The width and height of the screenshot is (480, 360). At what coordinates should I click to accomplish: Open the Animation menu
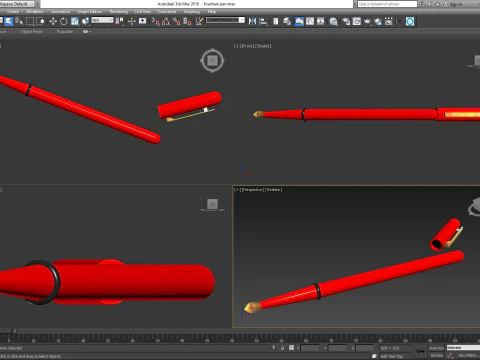(x=60, y=12)
